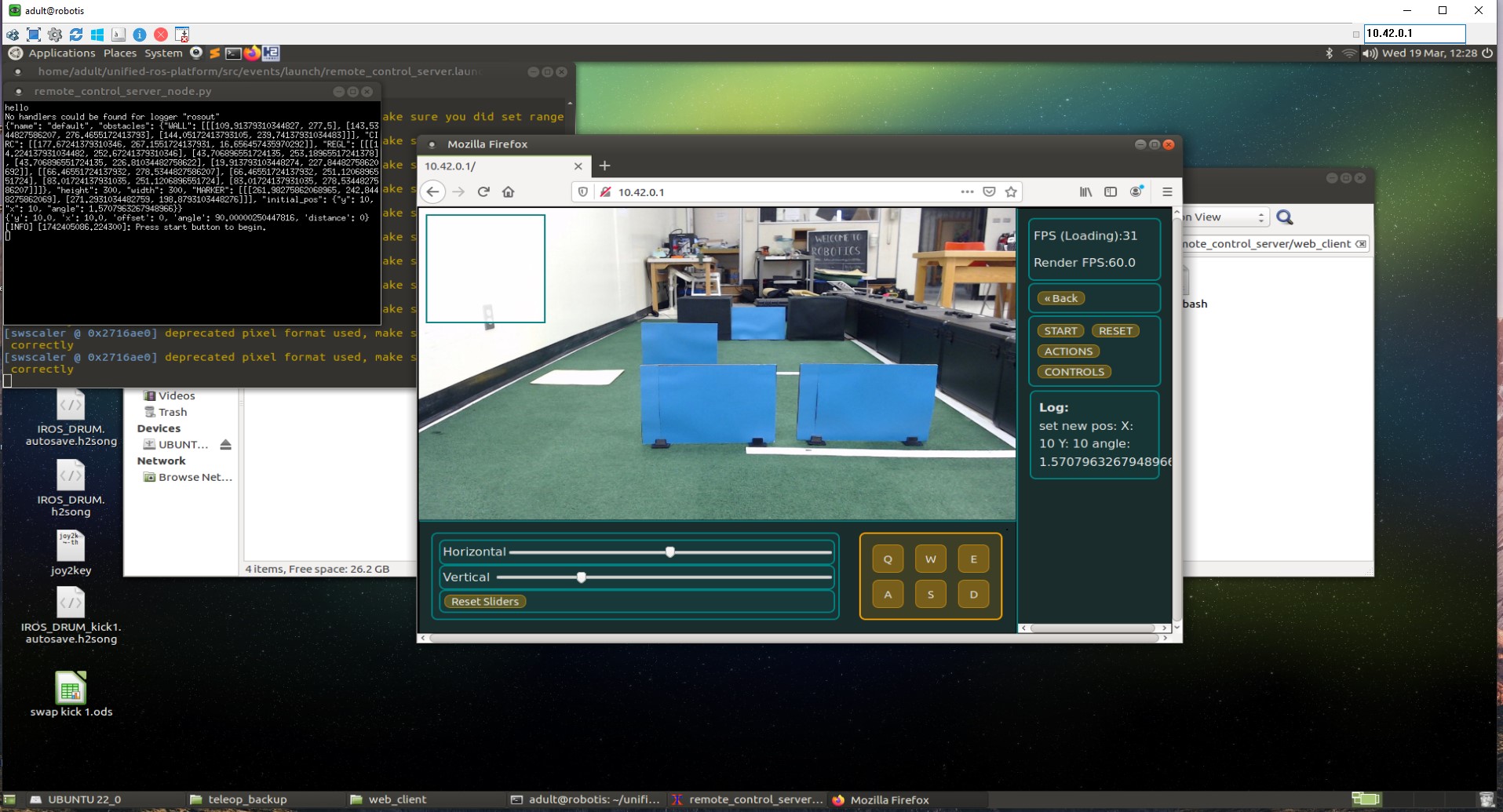The image size is (1503, 812).
Task: Eject the UBUNTU device
Action: point(226,445)
